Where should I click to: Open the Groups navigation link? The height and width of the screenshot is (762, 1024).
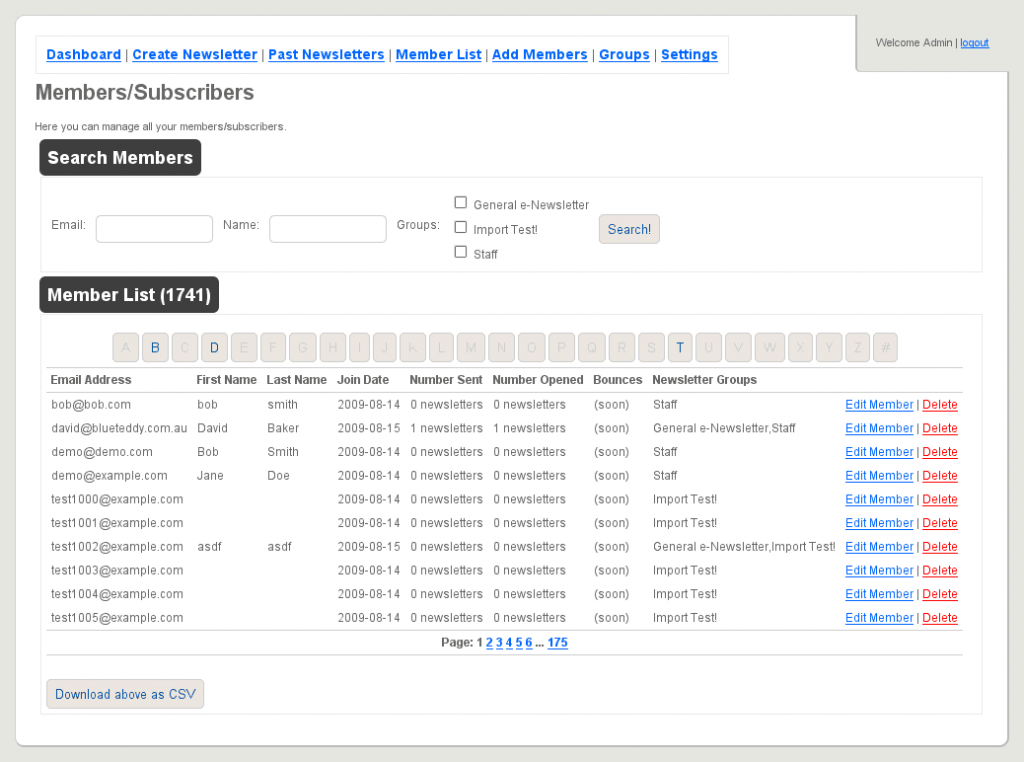624,55
